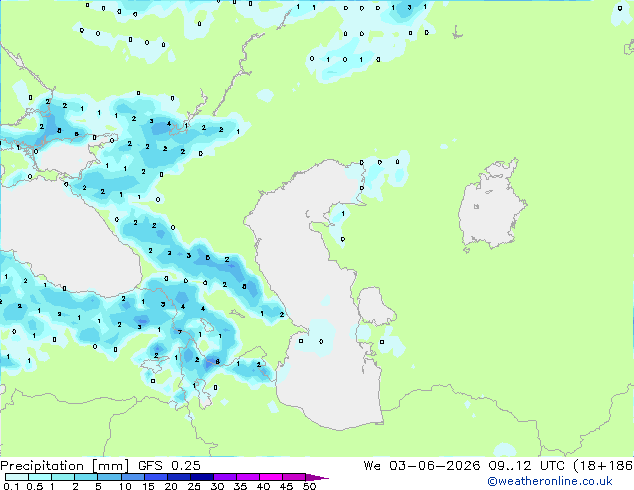
Task: Click the '0.1' legend scale label
Action: tap(11, 486)
